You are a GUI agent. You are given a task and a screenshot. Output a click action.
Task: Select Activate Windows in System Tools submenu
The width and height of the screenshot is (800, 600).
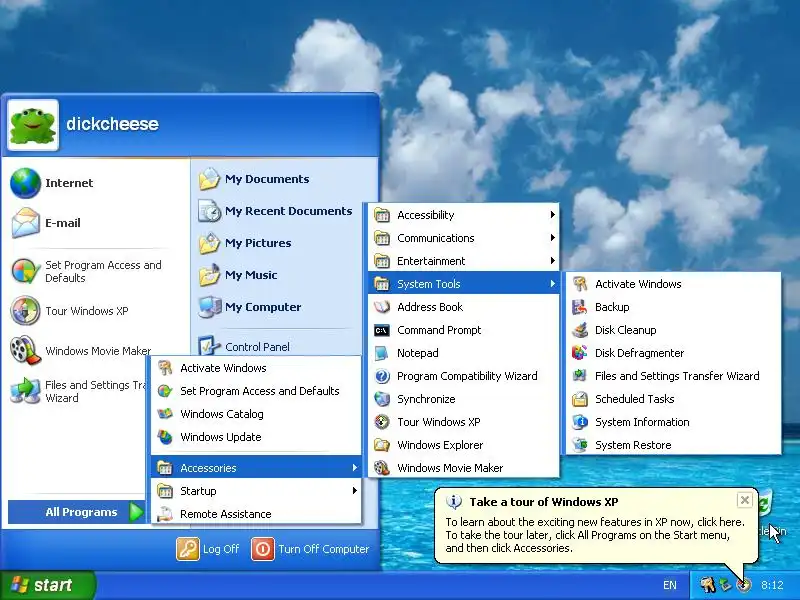click(x=673, y=284)
